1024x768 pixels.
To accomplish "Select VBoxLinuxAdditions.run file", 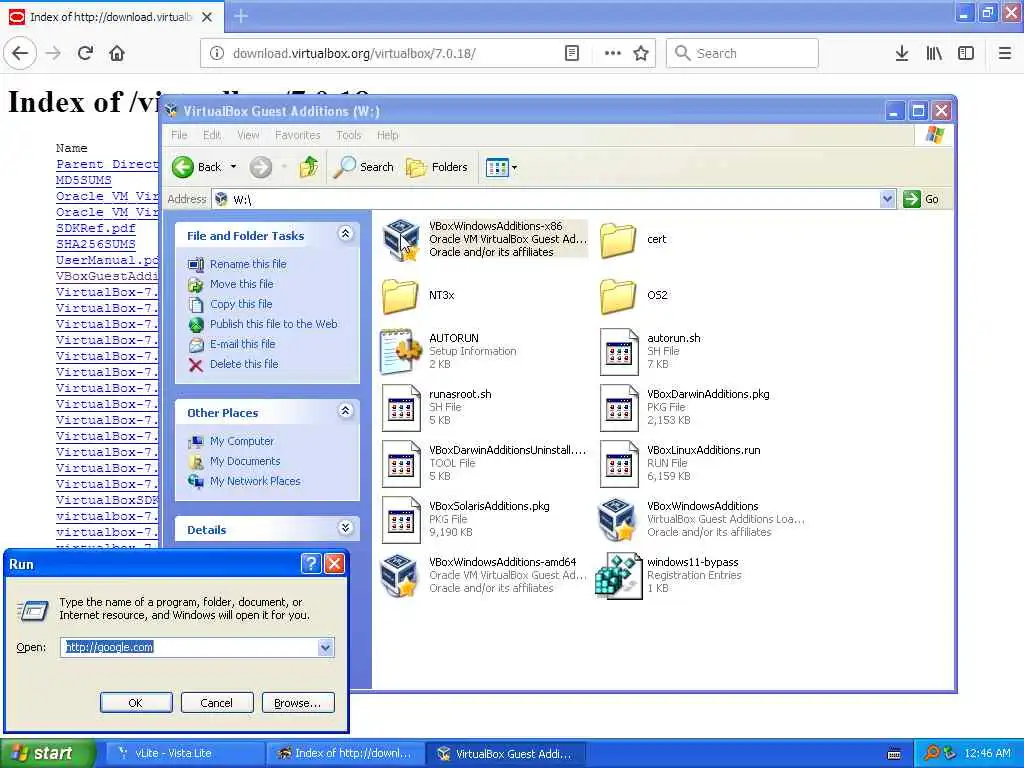I will pos(619,464).
